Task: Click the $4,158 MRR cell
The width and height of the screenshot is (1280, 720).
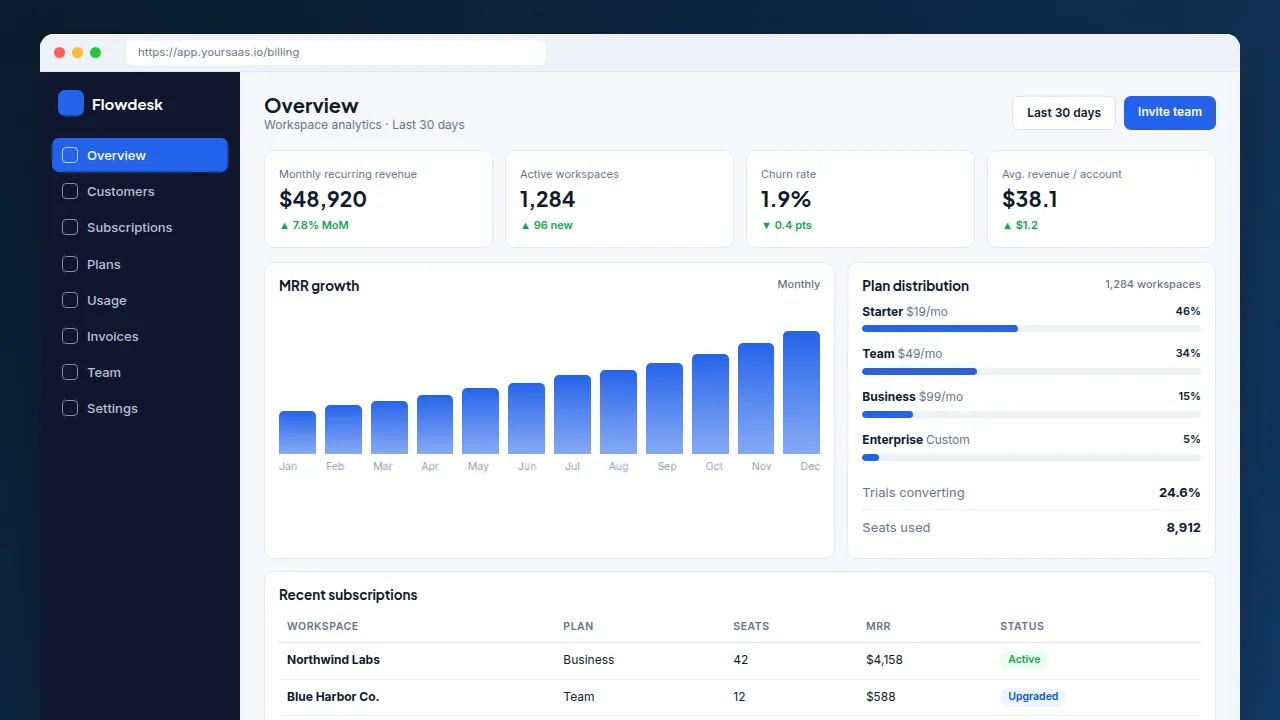Action: coord(884,660)
